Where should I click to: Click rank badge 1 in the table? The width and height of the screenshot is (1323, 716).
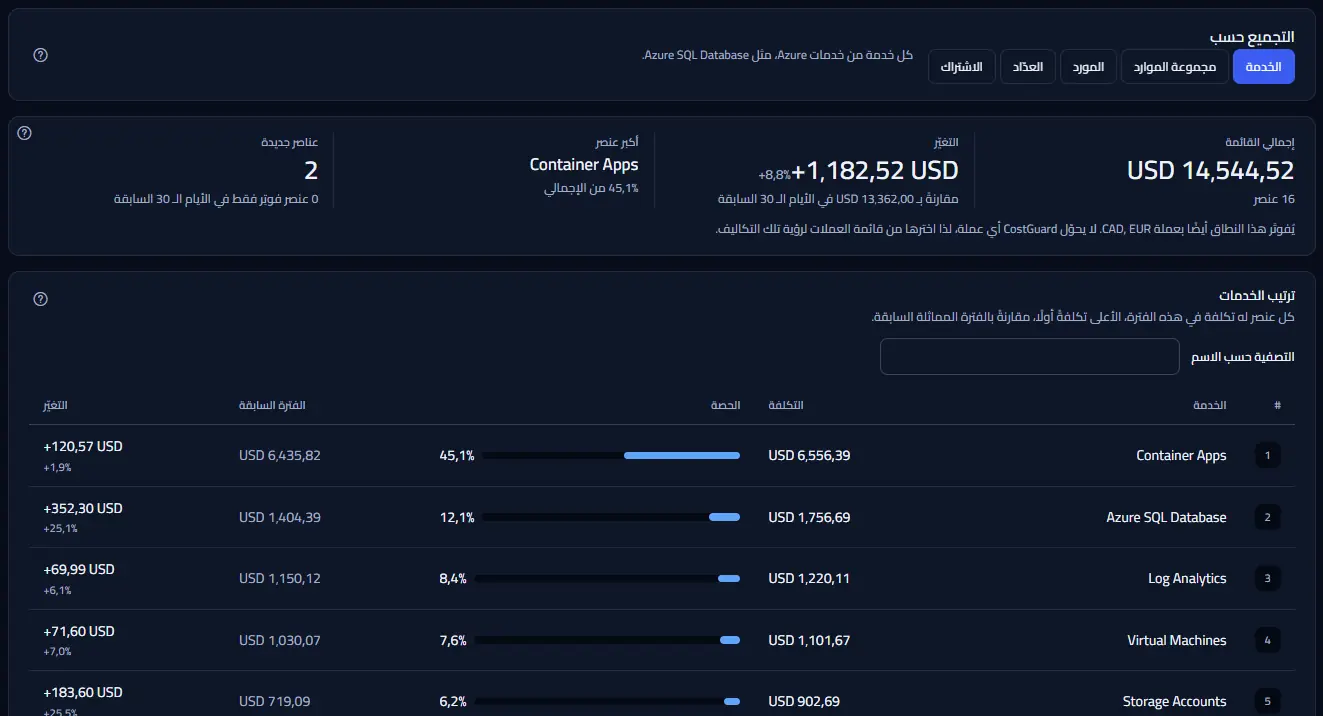[1267, 456]
